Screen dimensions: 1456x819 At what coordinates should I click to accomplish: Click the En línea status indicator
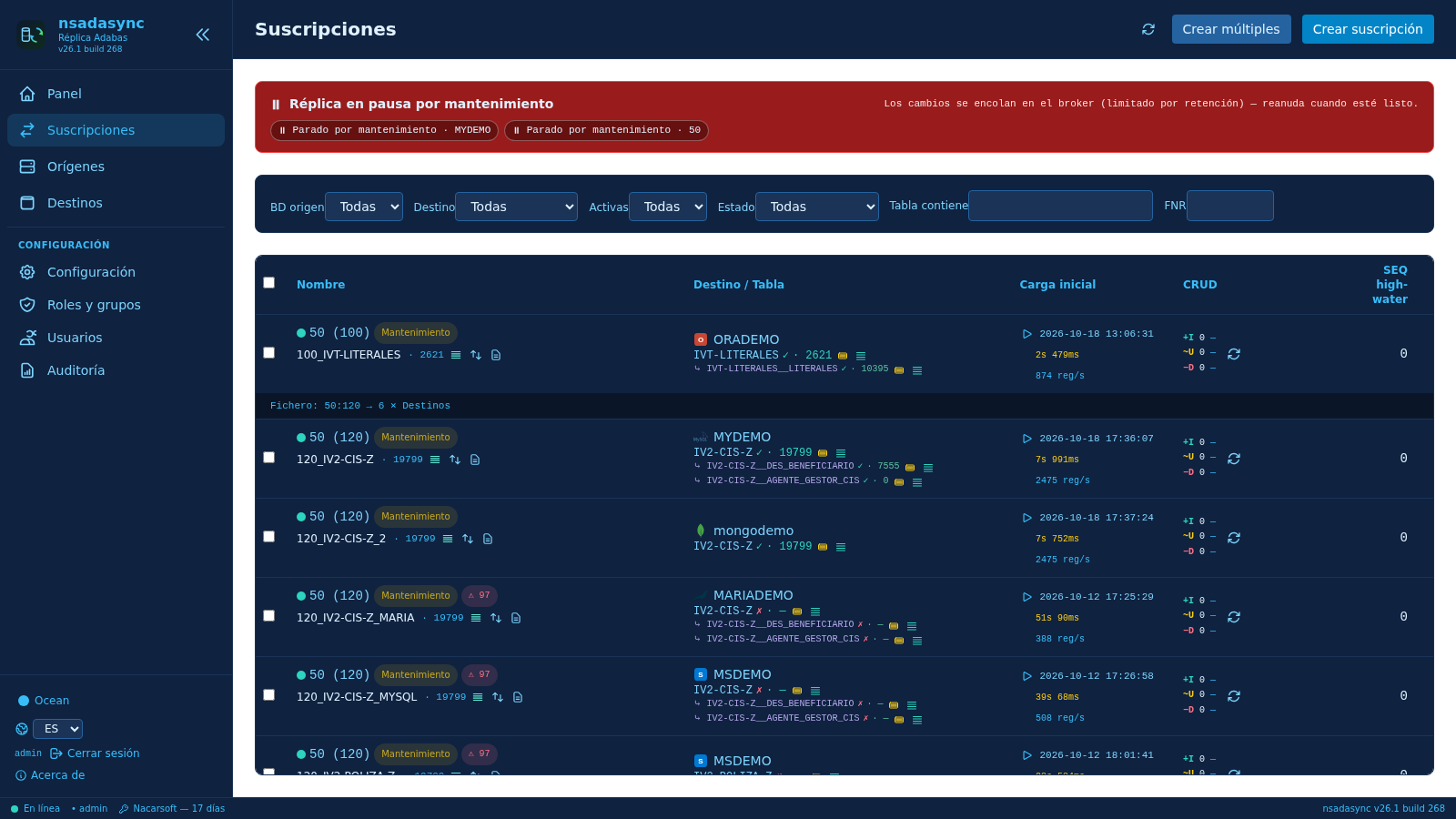[x=35, y=808]
